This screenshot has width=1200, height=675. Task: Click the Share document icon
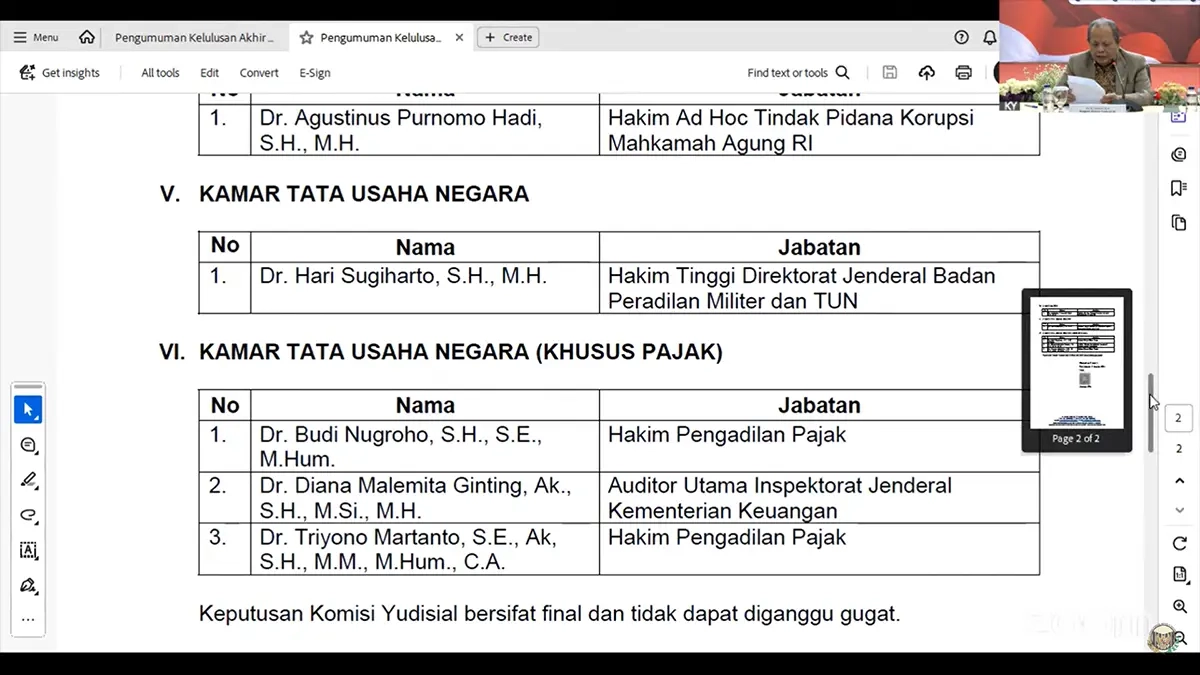pyautogui.click(x=926, y=72)
